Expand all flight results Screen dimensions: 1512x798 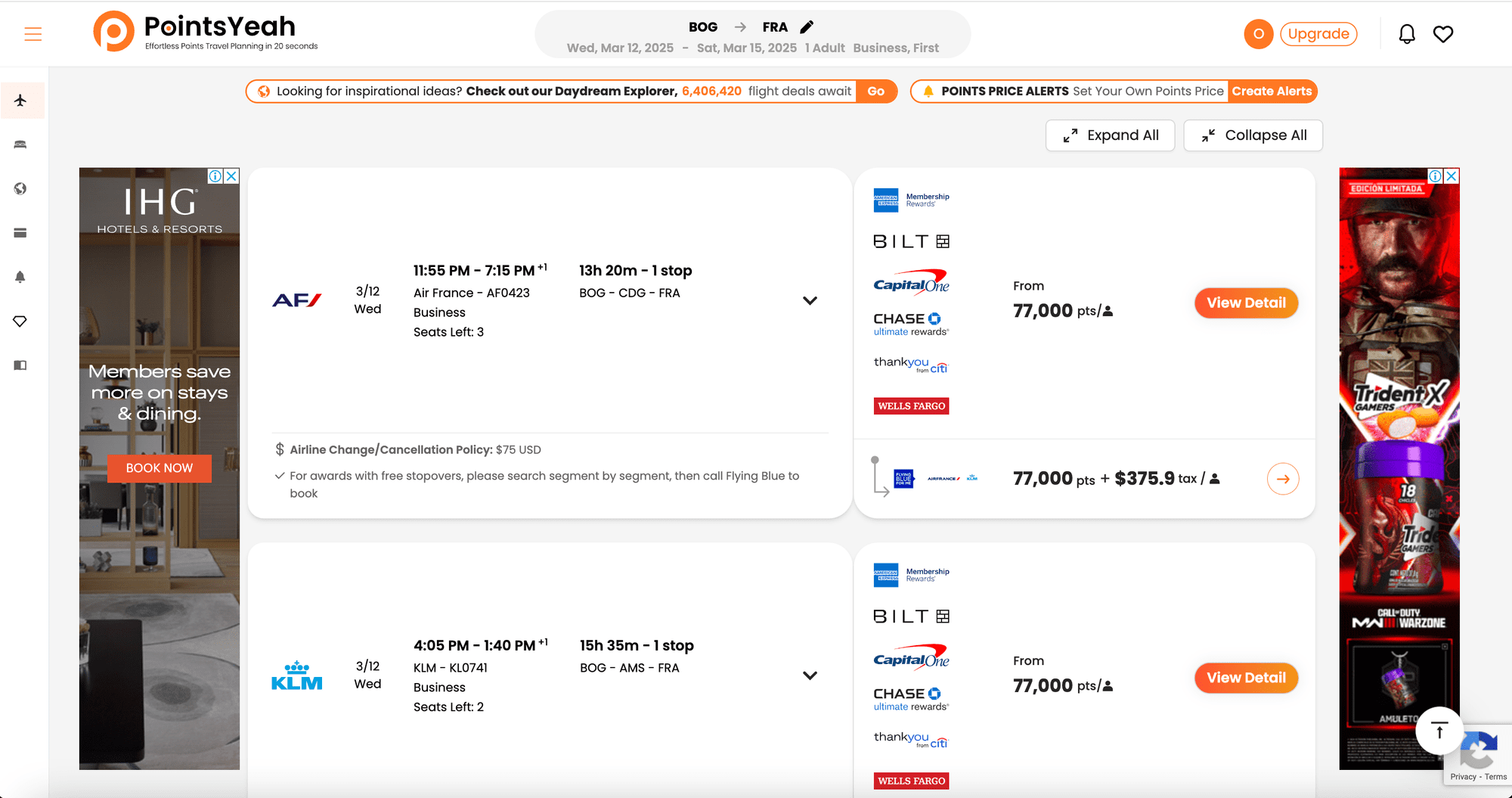(1110, 135)
